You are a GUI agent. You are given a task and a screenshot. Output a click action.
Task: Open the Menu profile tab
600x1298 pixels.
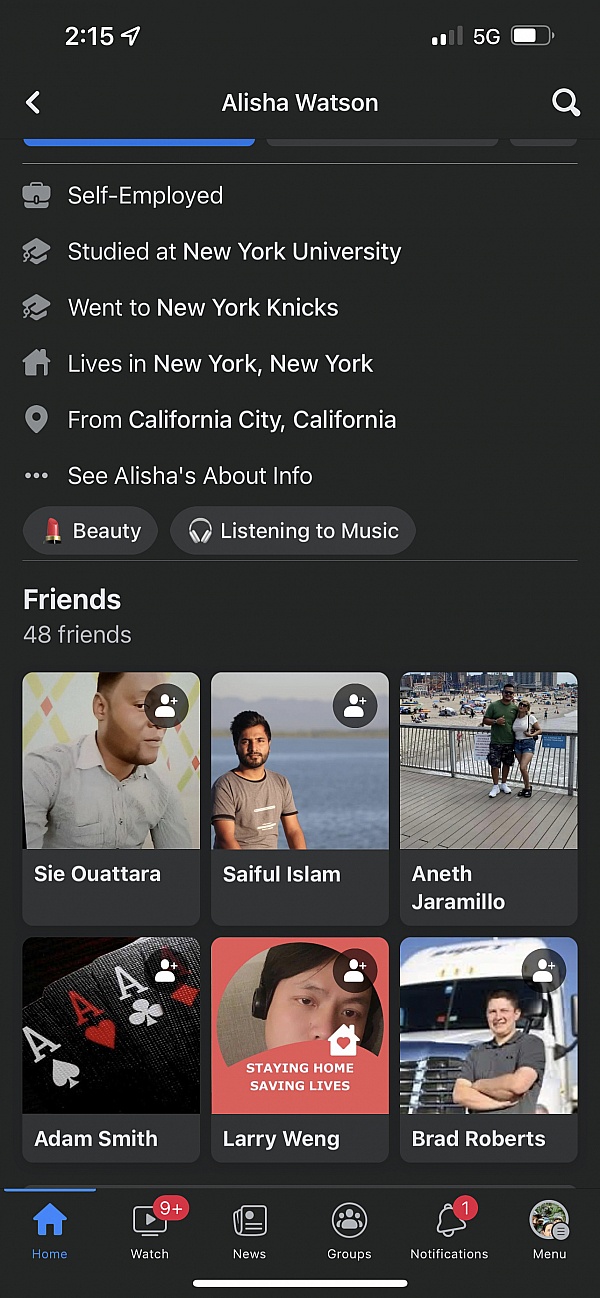(x=549, y=1230)
